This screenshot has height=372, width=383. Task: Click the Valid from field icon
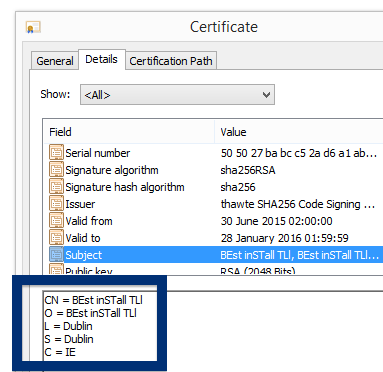[56, 221]
